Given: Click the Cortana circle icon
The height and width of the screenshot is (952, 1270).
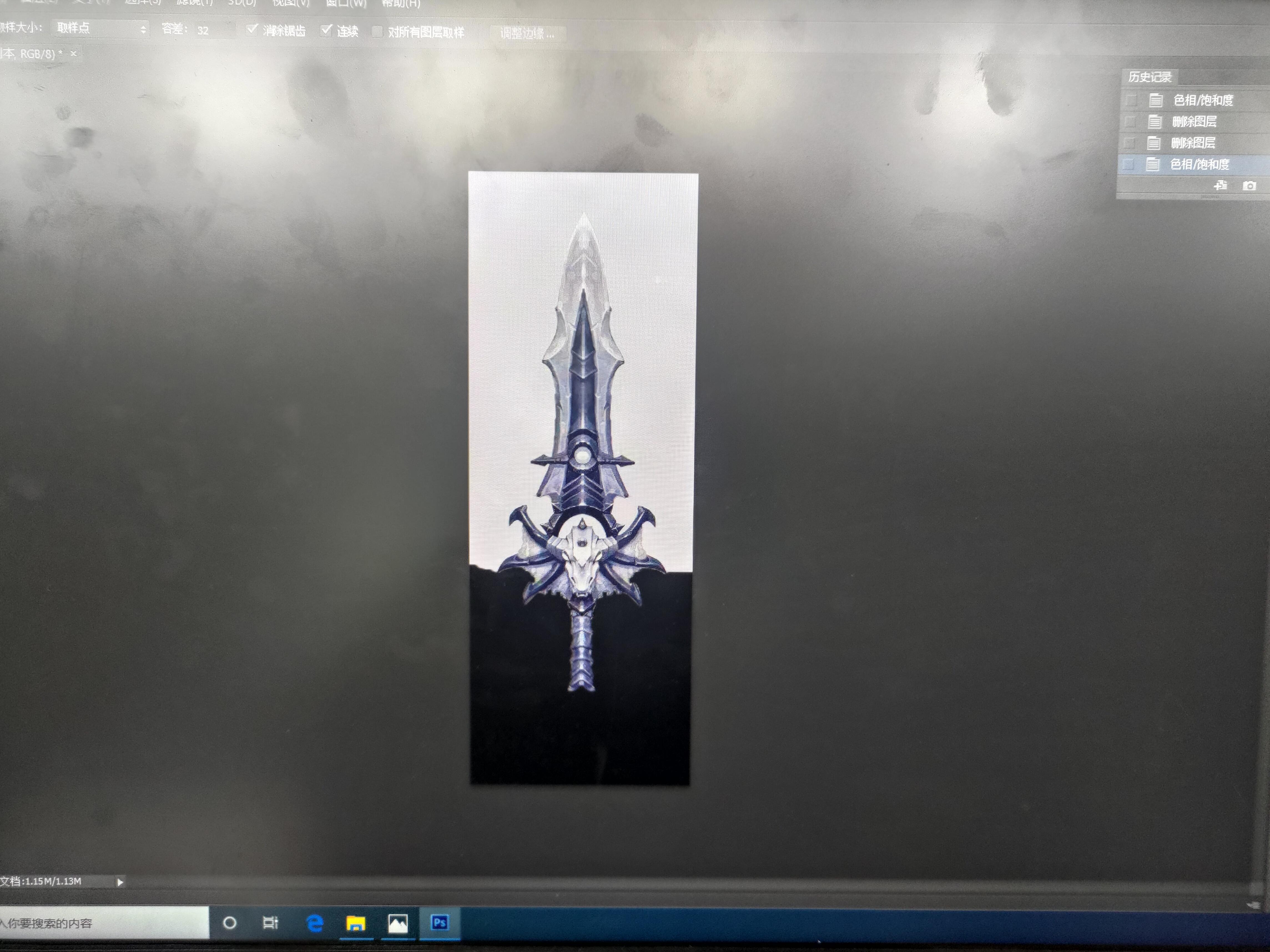Looking at the screenshot, I should (229, 923).
